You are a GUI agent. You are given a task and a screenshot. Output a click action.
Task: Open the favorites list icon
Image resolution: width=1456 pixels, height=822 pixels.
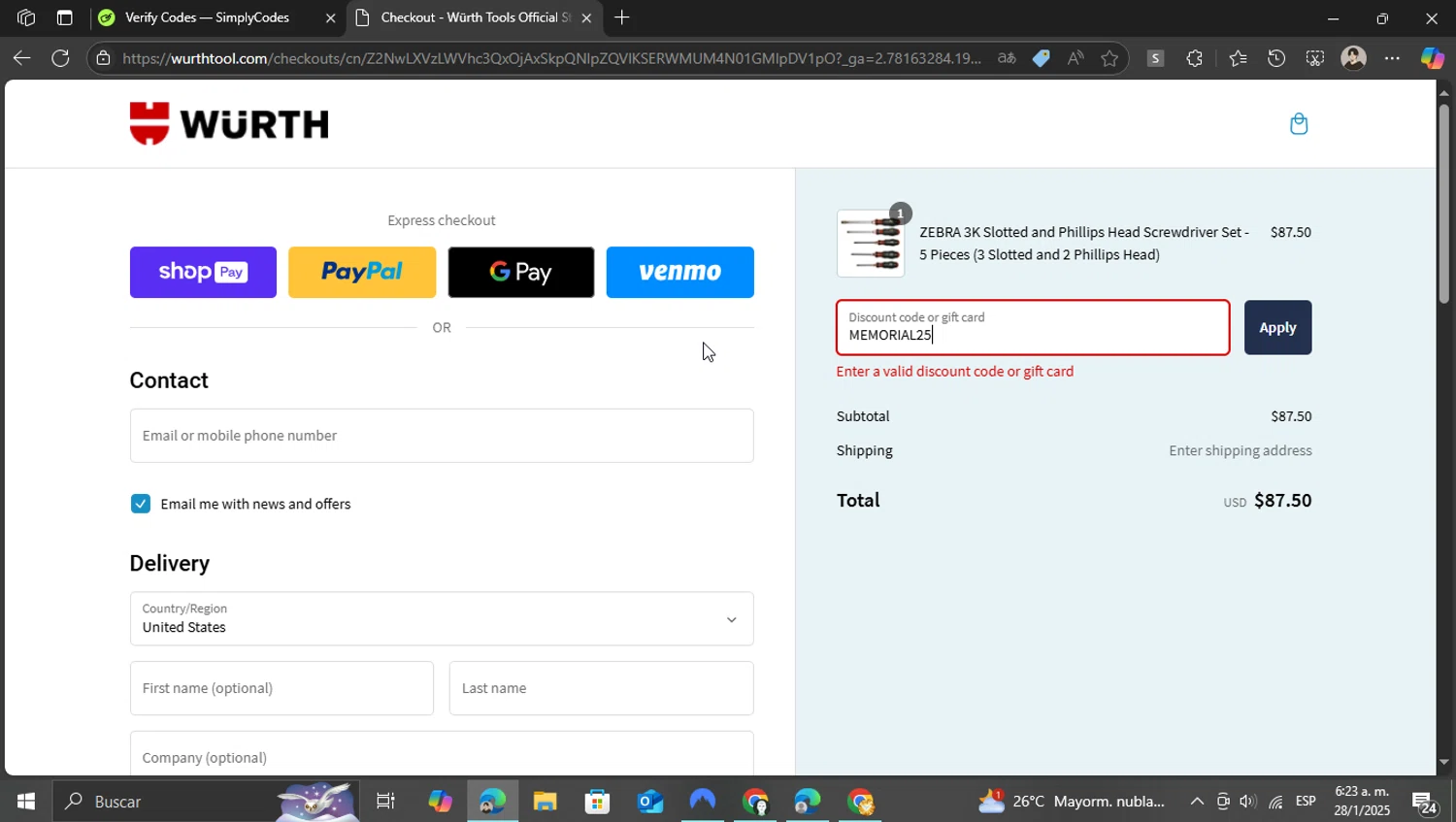1238,58
